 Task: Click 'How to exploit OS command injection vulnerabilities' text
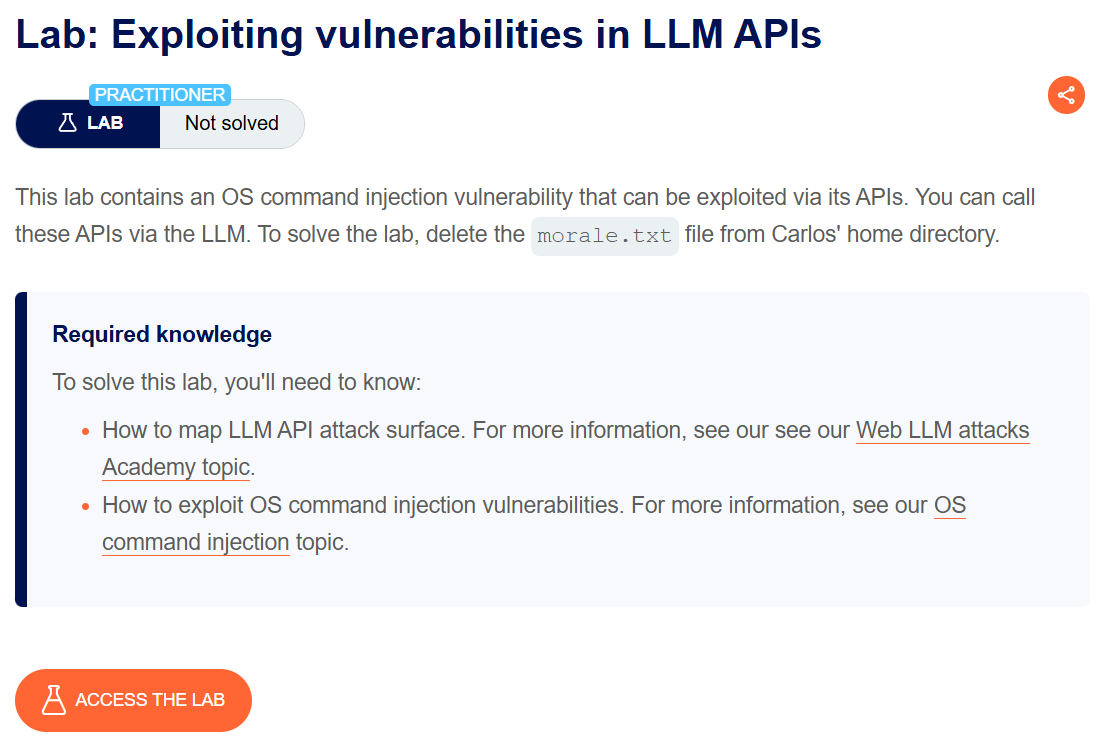coord(361,505)
